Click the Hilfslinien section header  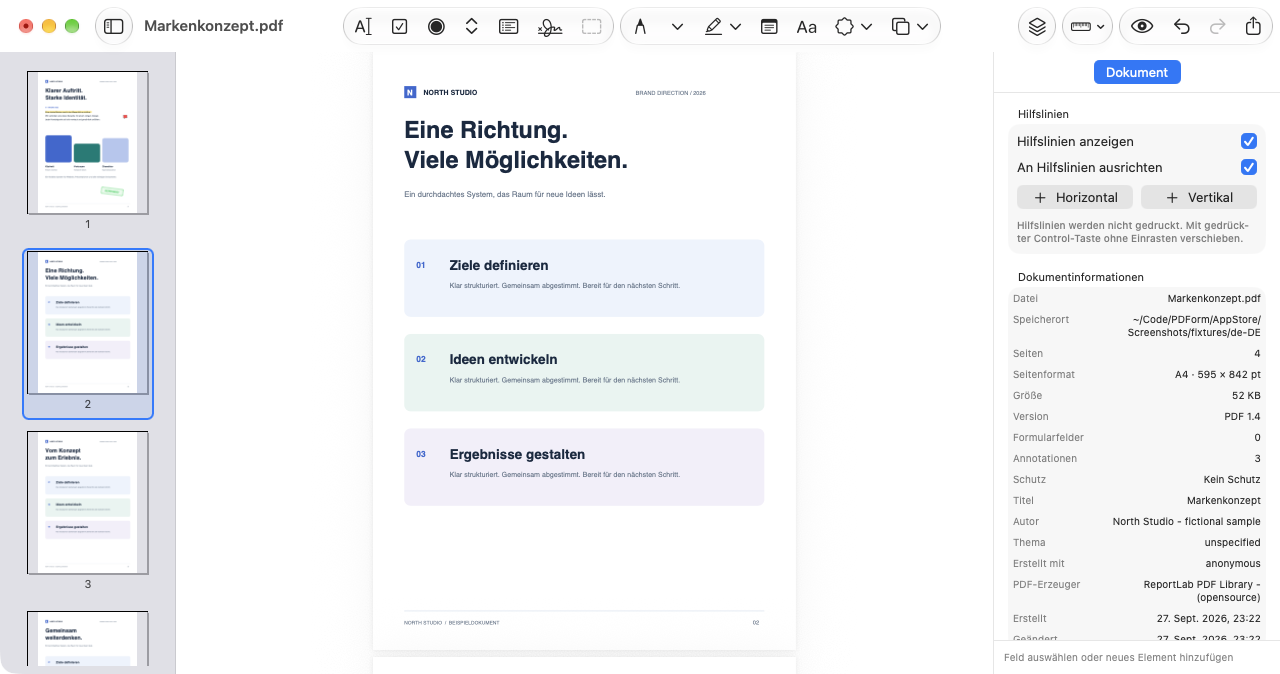point(1043,114)
